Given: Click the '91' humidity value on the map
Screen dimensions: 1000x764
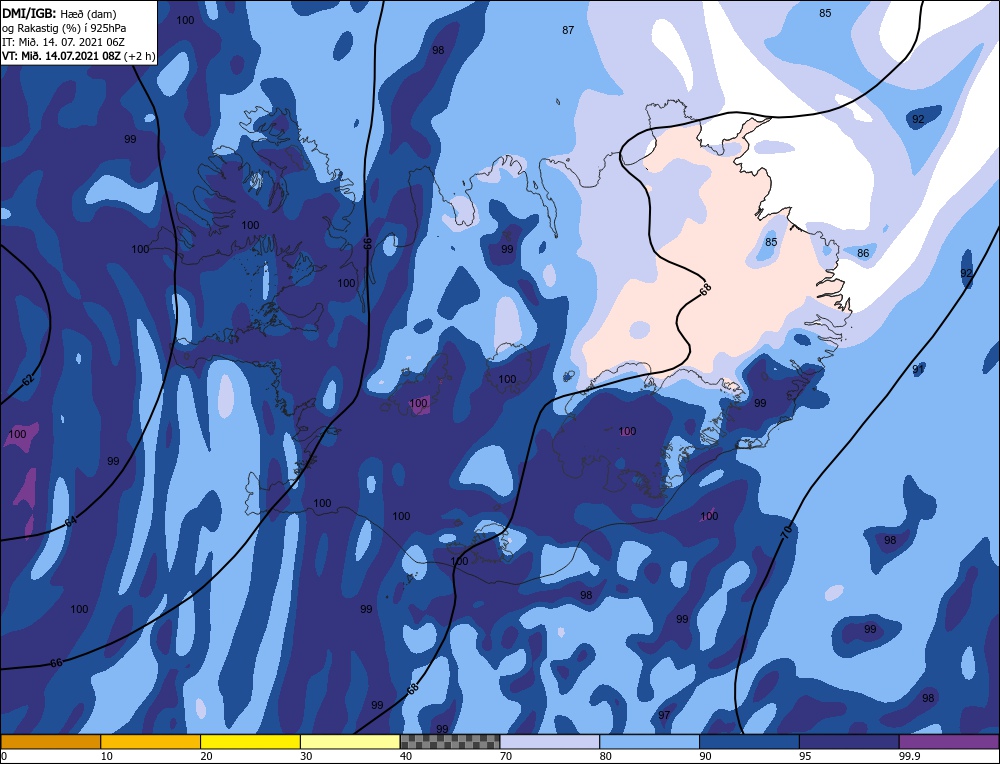Looking at the screenshot, I should 918,369.
